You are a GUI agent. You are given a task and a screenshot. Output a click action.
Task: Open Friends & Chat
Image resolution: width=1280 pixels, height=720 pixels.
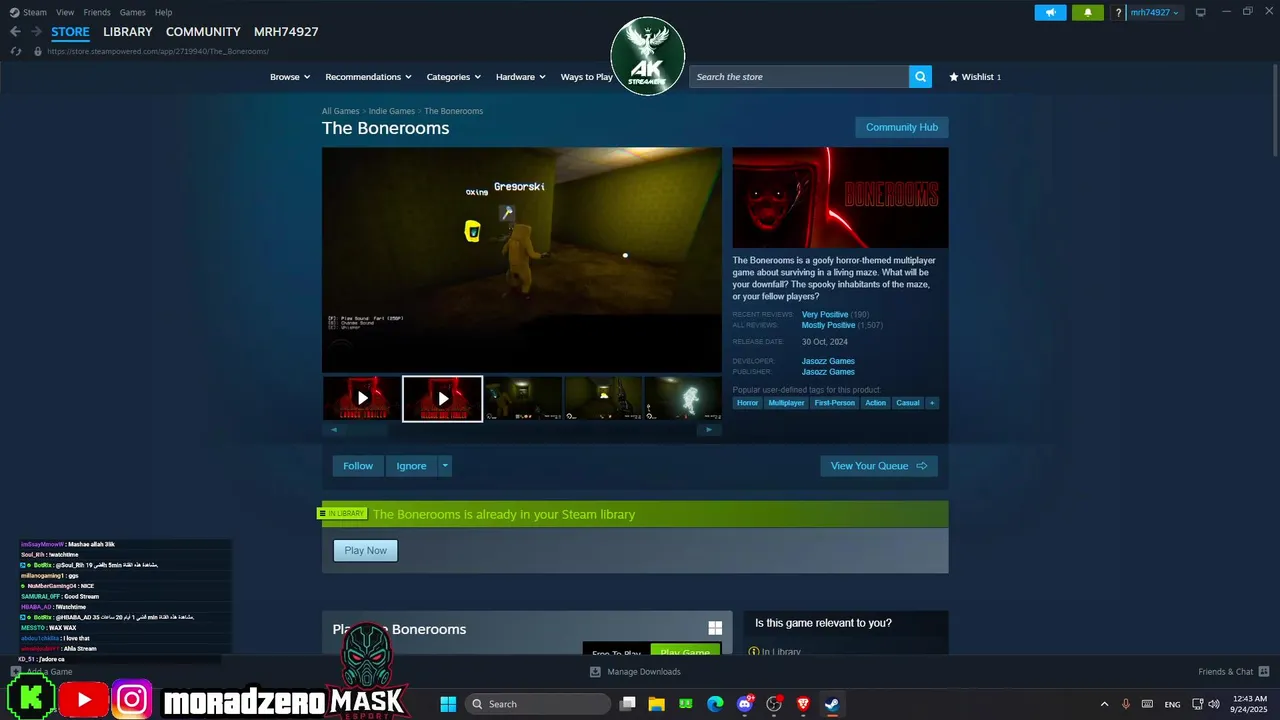click(1233, 672)
